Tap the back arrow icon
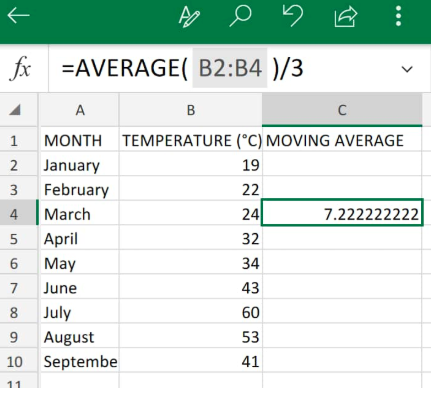This screenshot has height=394, width=432. pyautogui.click(x=18, y=16)
